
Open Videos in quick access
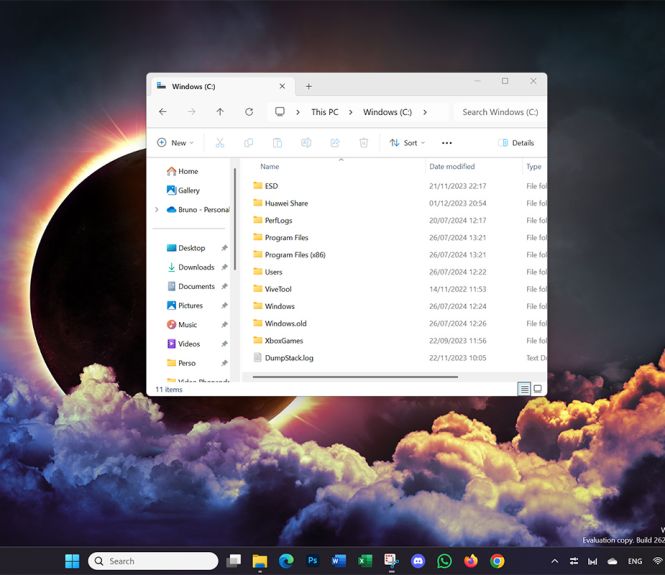tap(183, 344)
